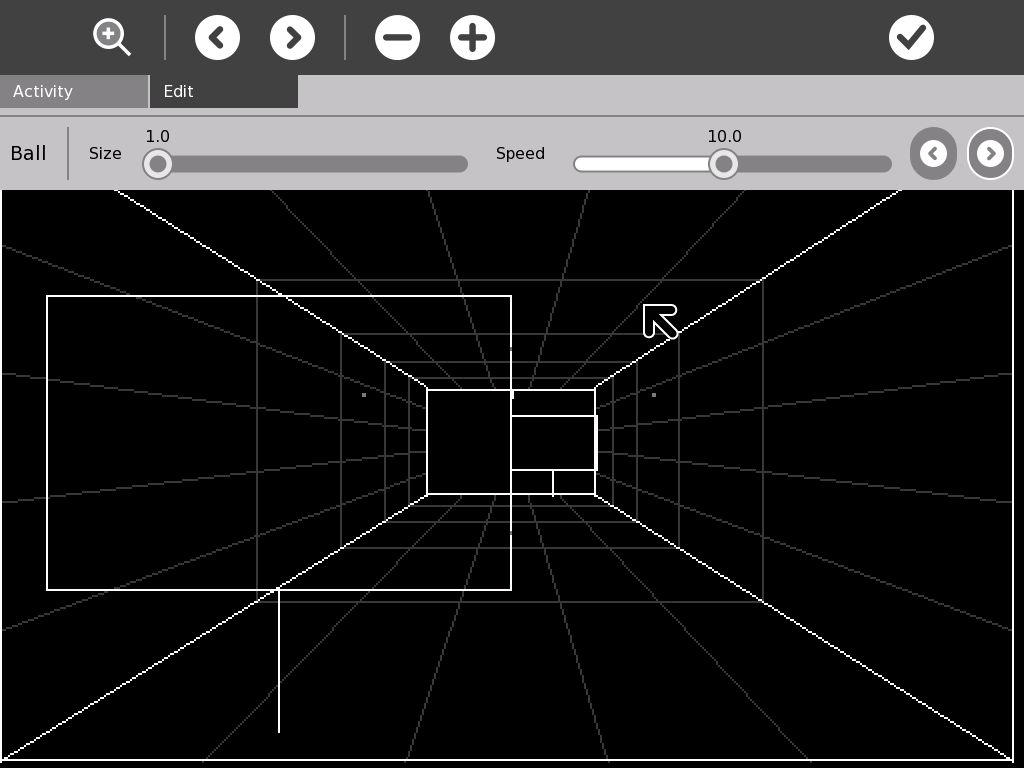This screenshot has width=1024, height=768.
Task: Open the Edit tab
Action: [223, 91]
